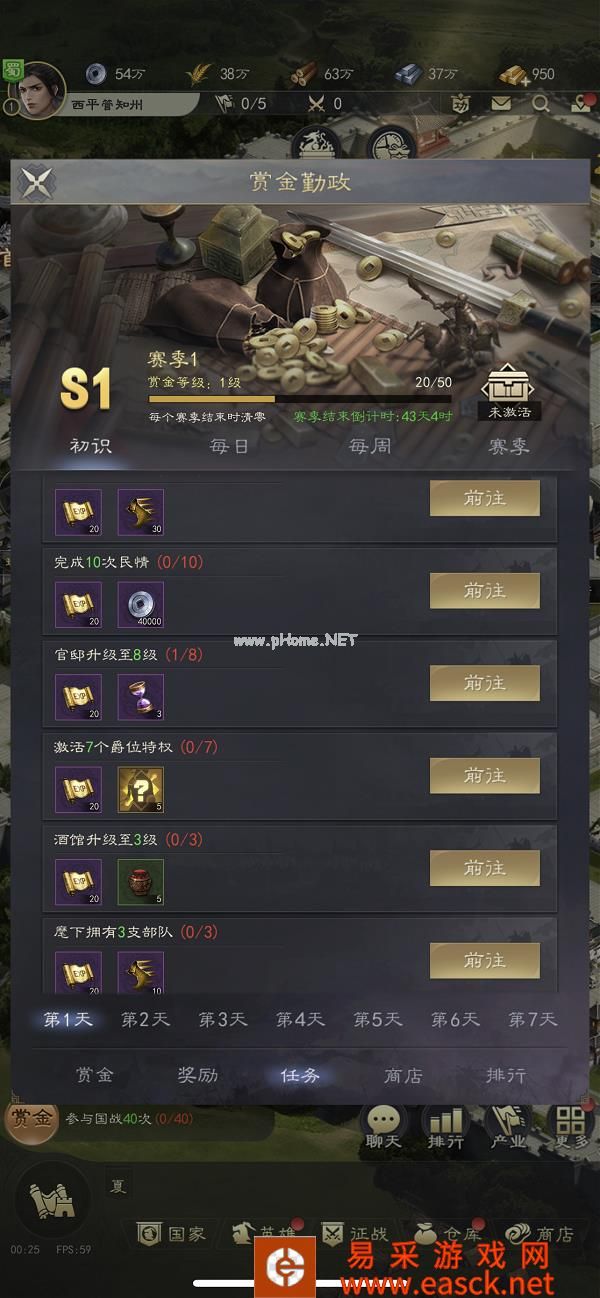
Task: Click 前往 for 官邸升级至8级 task
Action: click(485, 683)
